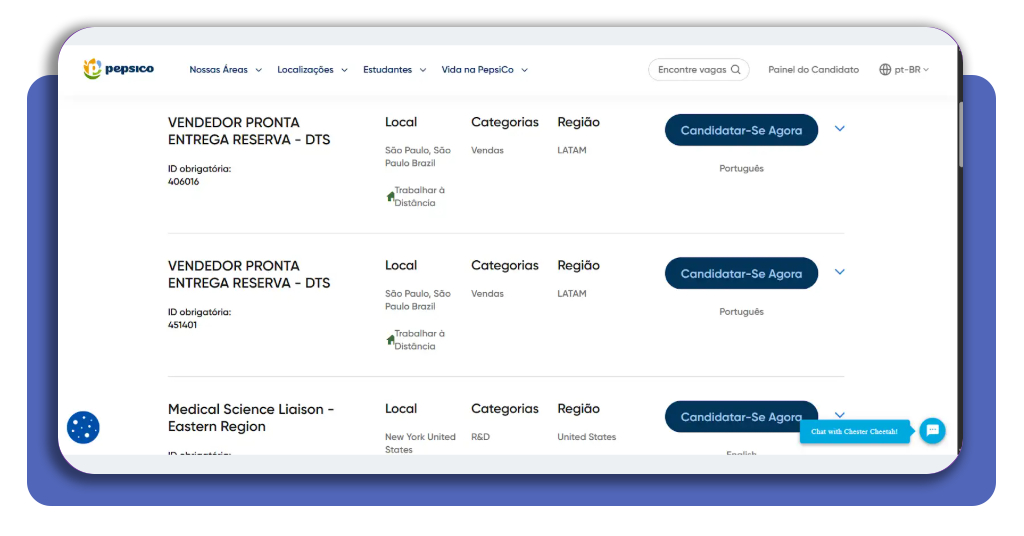1024x536 pixels.
Task: Focus the Encontre vagas search field
Action: tap(698, 69)
